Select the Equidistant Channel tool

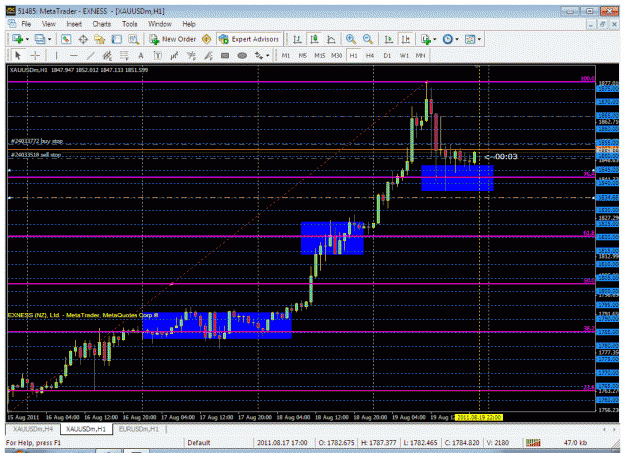coord(107,55)
